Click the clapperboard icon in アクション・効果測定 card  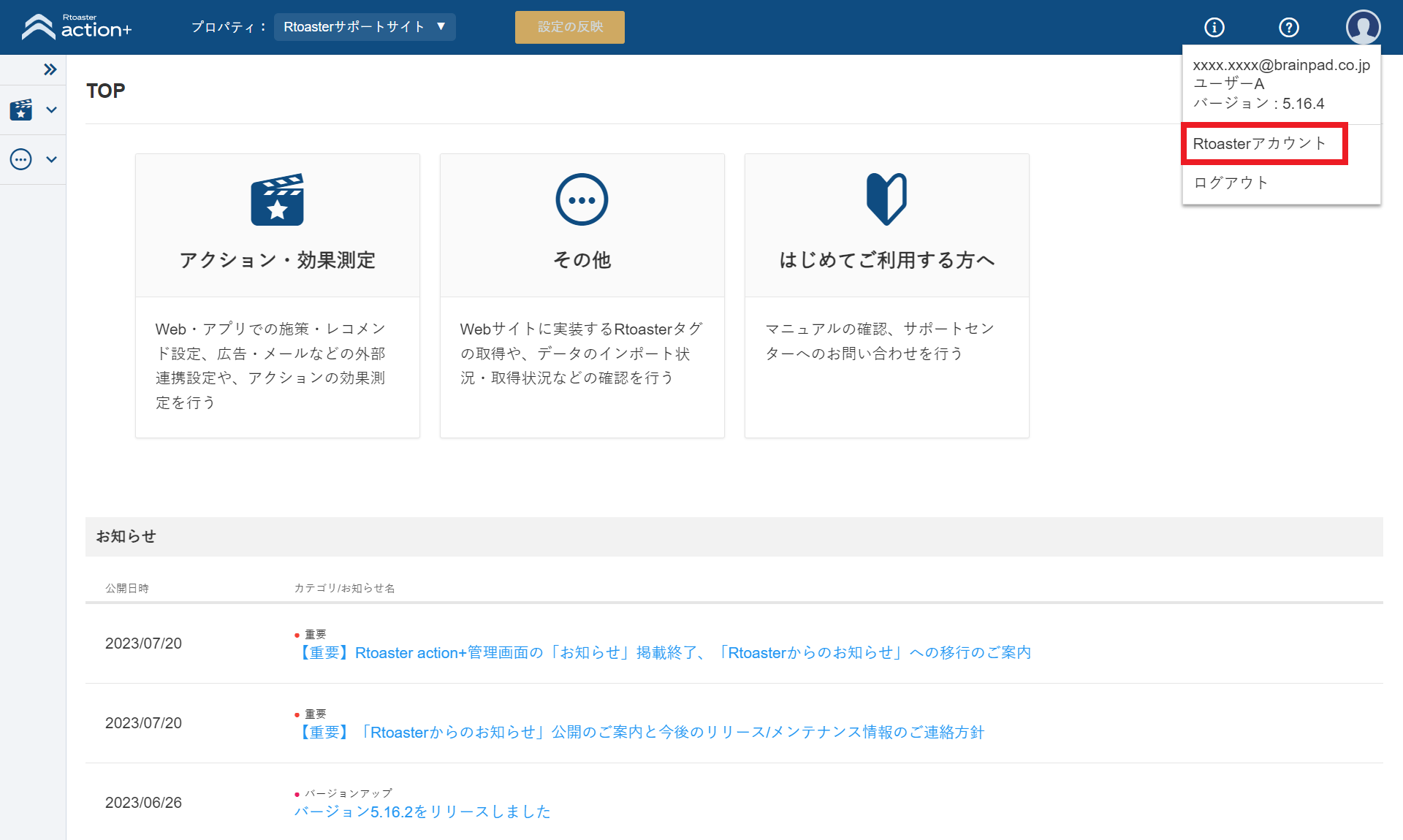[277, 199]
